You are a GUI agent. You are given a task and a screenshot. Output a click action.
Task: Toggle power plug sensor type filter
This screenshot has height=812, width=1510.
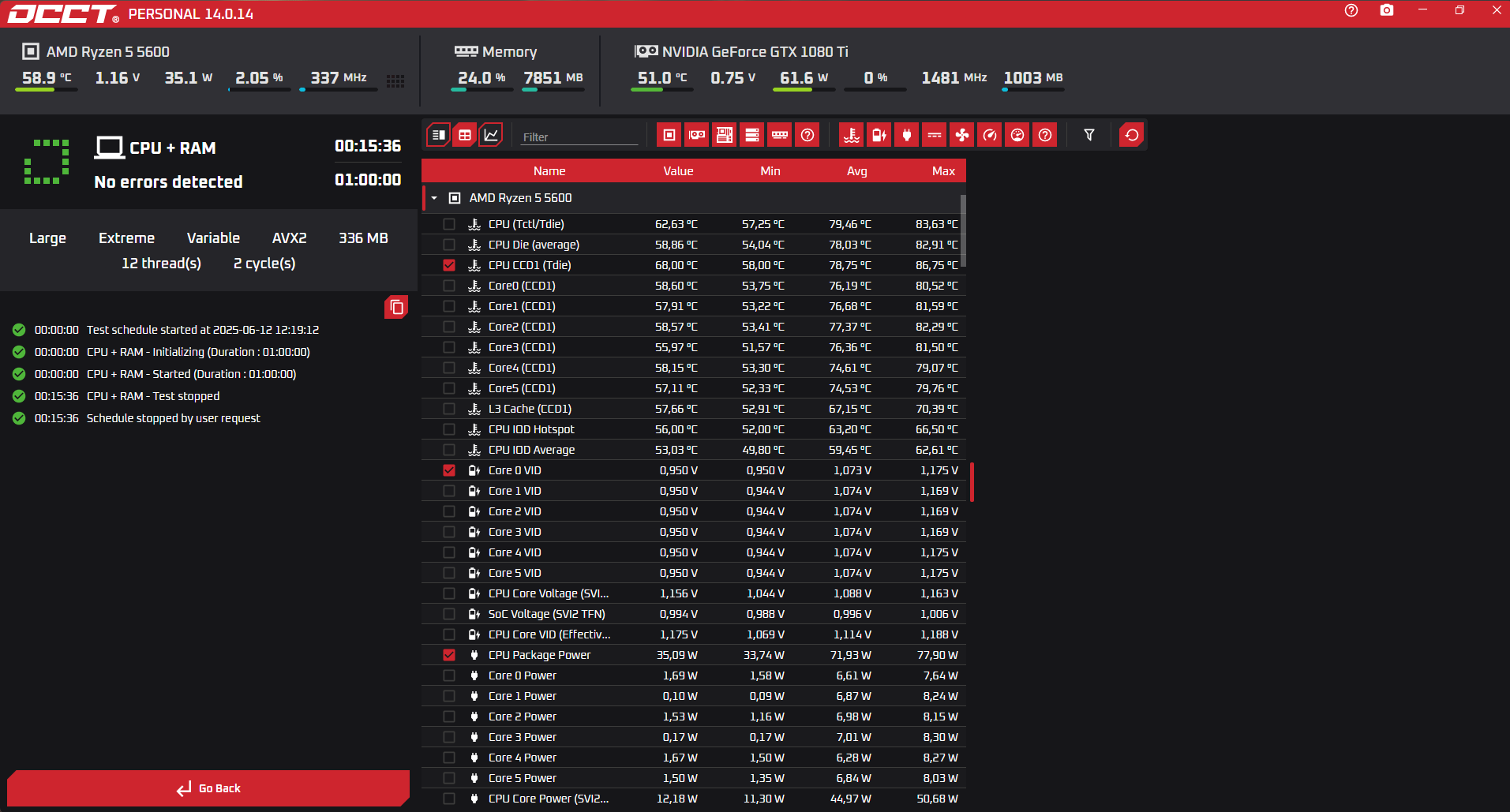[907, 135]
